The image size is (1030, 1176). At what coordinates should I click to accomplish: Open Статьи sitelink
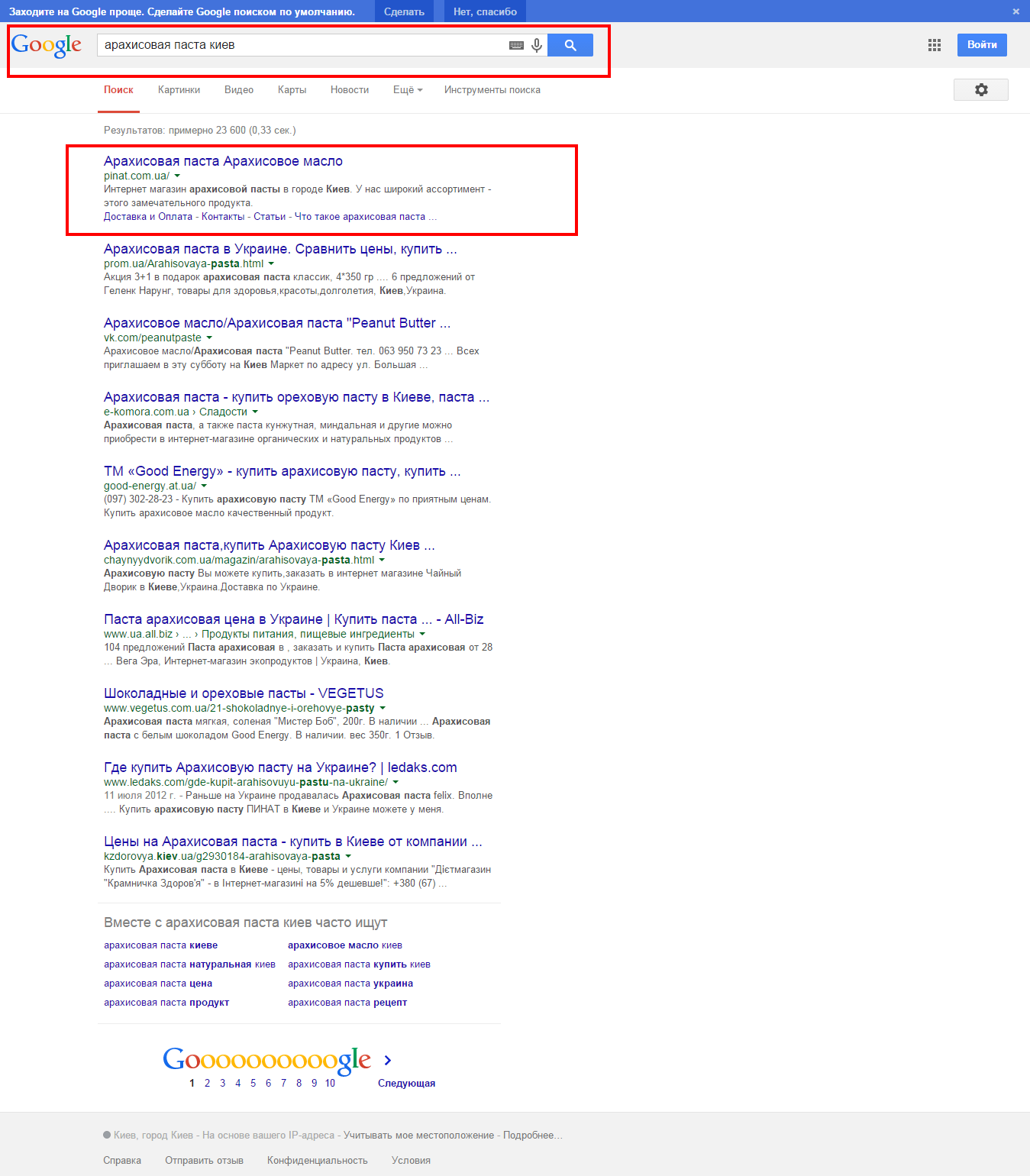[270, 217]
